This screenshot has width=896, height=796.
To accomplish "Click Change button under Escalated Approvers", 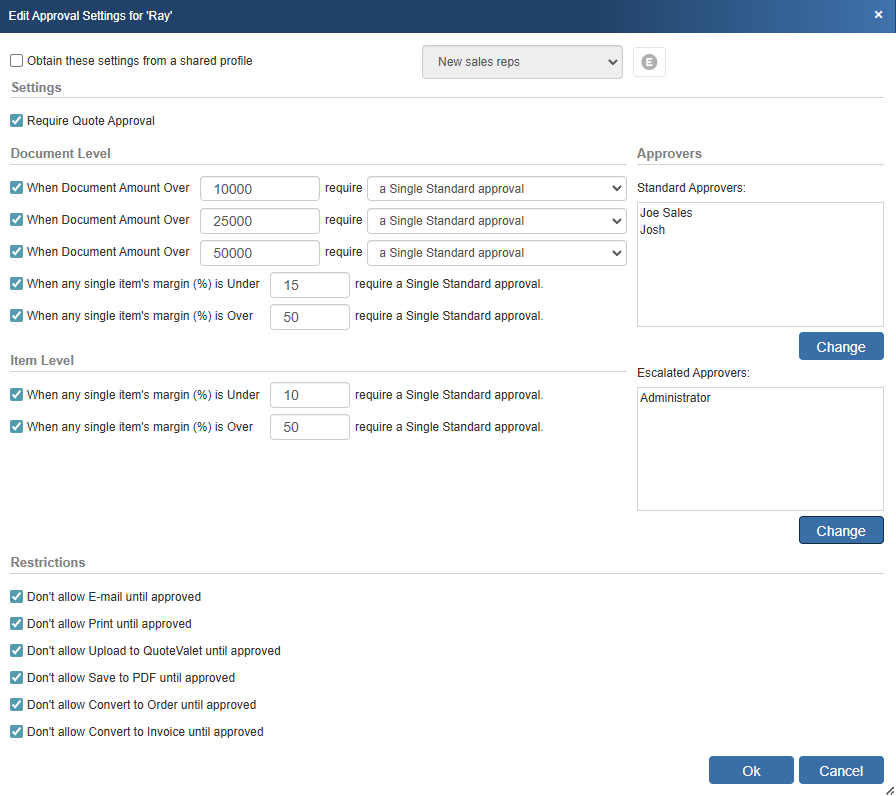I will pos(840,531).
